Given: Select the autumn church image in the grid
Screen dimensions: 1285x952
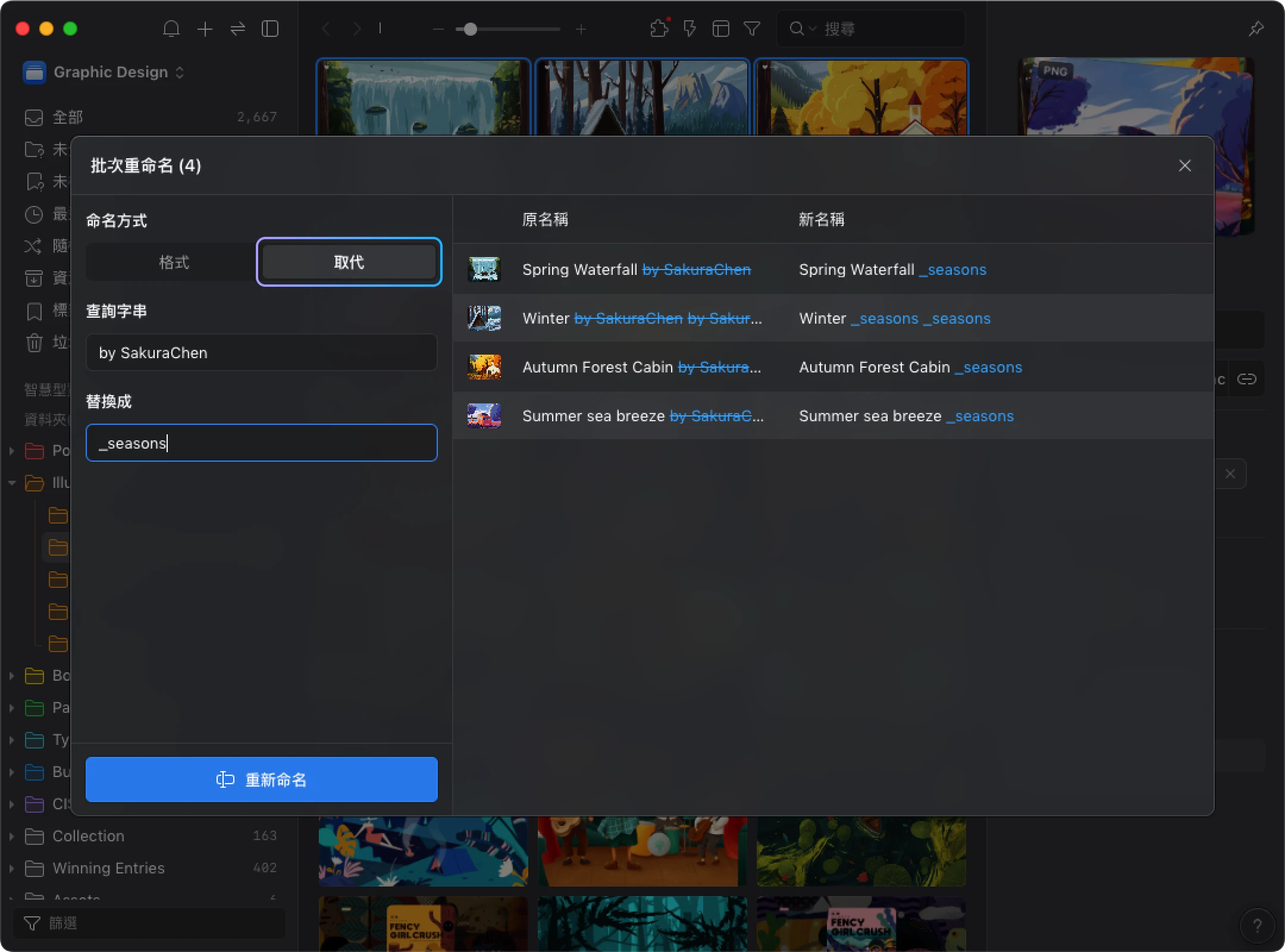Looking at the screenshot, I should [861, 98].
